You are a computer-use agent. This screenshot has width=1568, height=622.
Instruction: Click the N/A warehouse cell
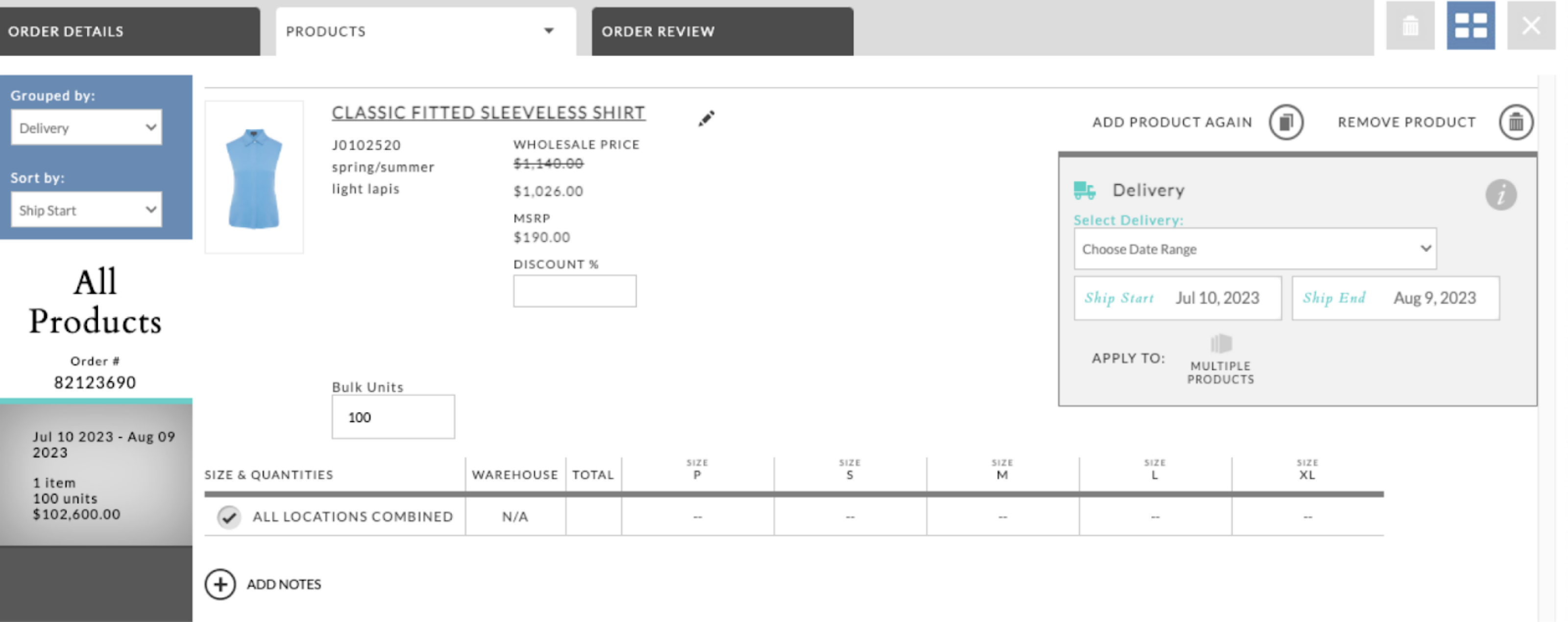(x=515, y=517)
